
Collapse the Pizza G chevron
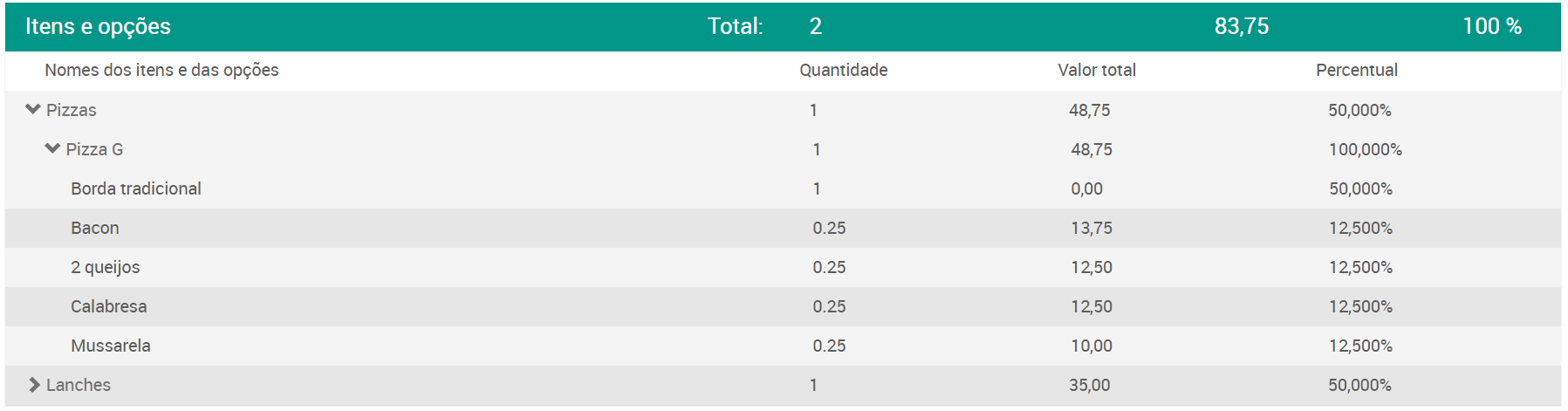[52, 149]
